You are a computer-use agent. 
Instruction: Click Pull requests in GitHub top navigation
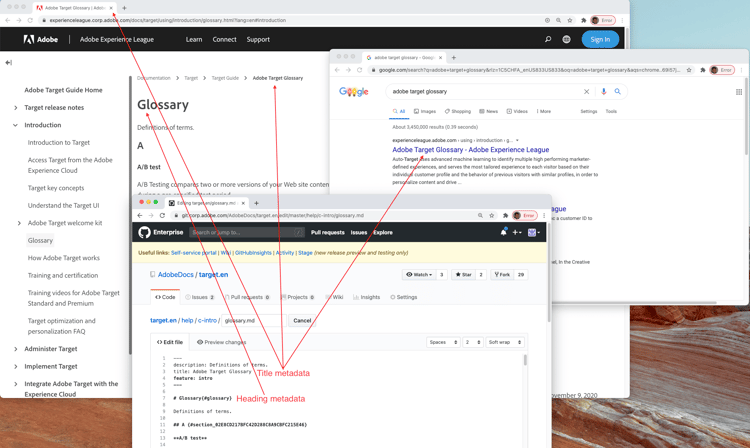click(x=328, y=232)
